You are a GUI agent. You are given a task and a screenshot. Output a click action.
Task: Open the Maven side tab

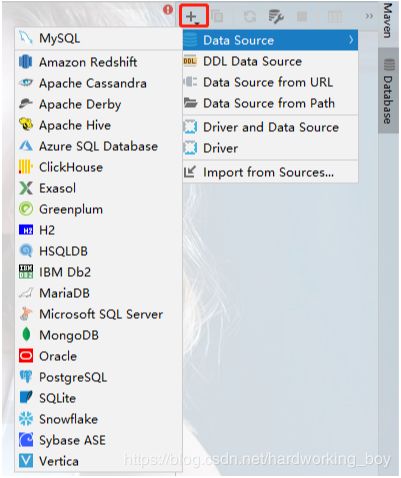tap(388, 21)
